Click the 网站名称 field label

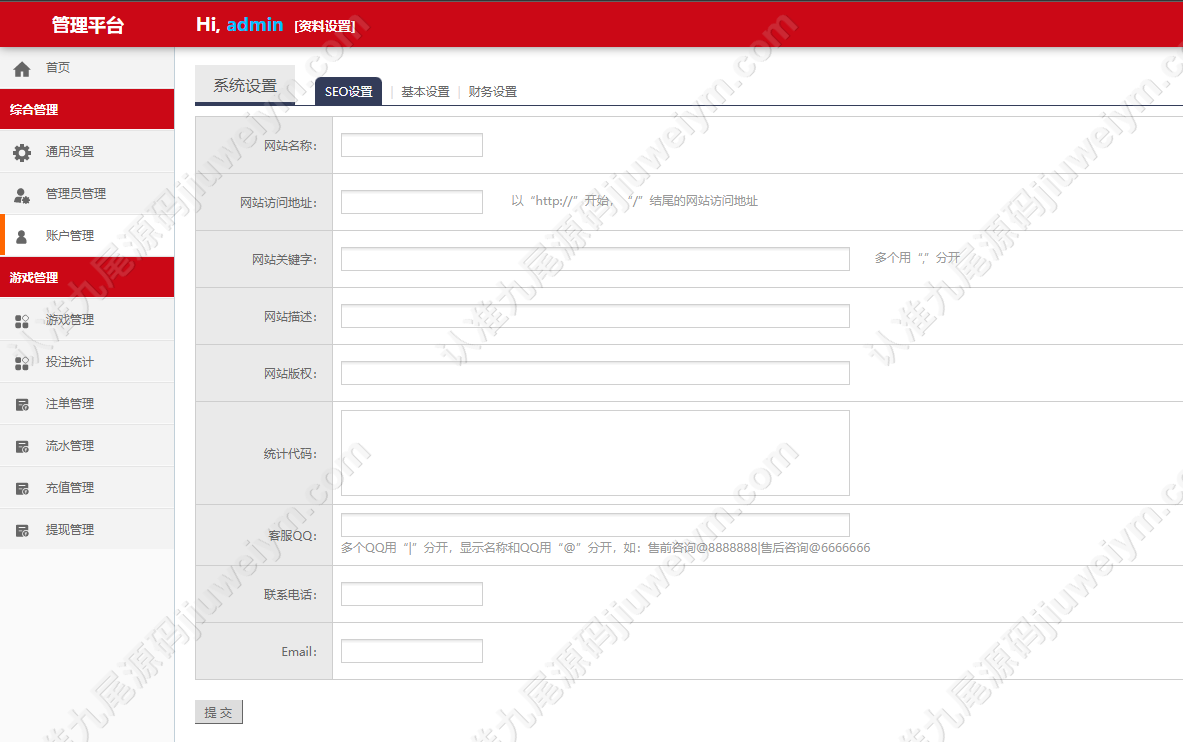290,146
